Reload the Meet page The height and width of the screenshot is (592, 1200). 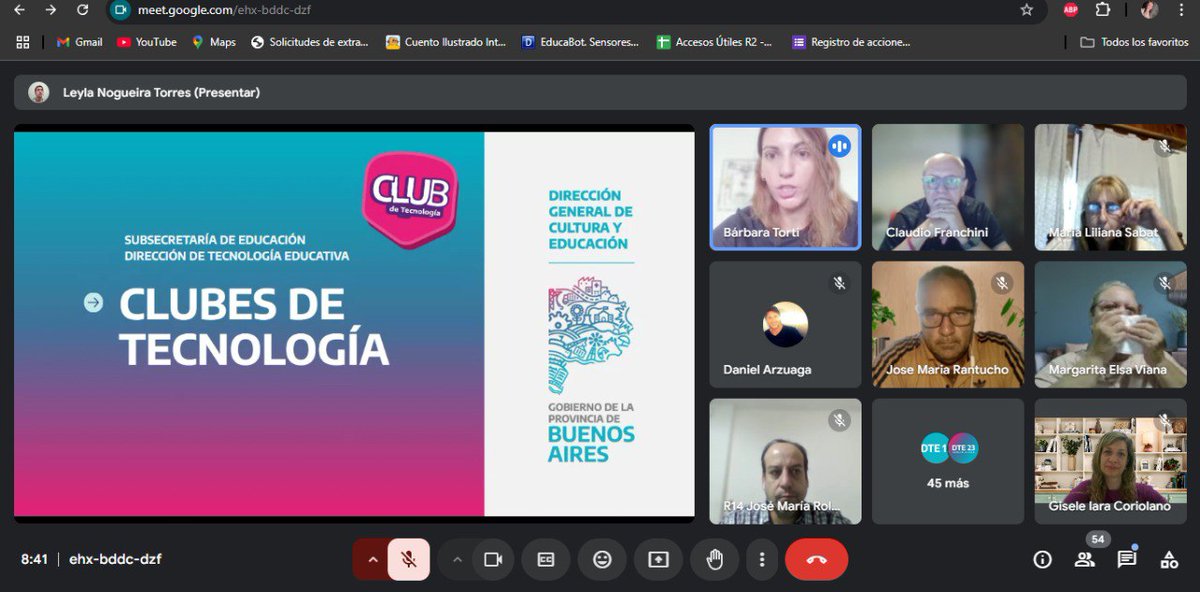point(83,10)
